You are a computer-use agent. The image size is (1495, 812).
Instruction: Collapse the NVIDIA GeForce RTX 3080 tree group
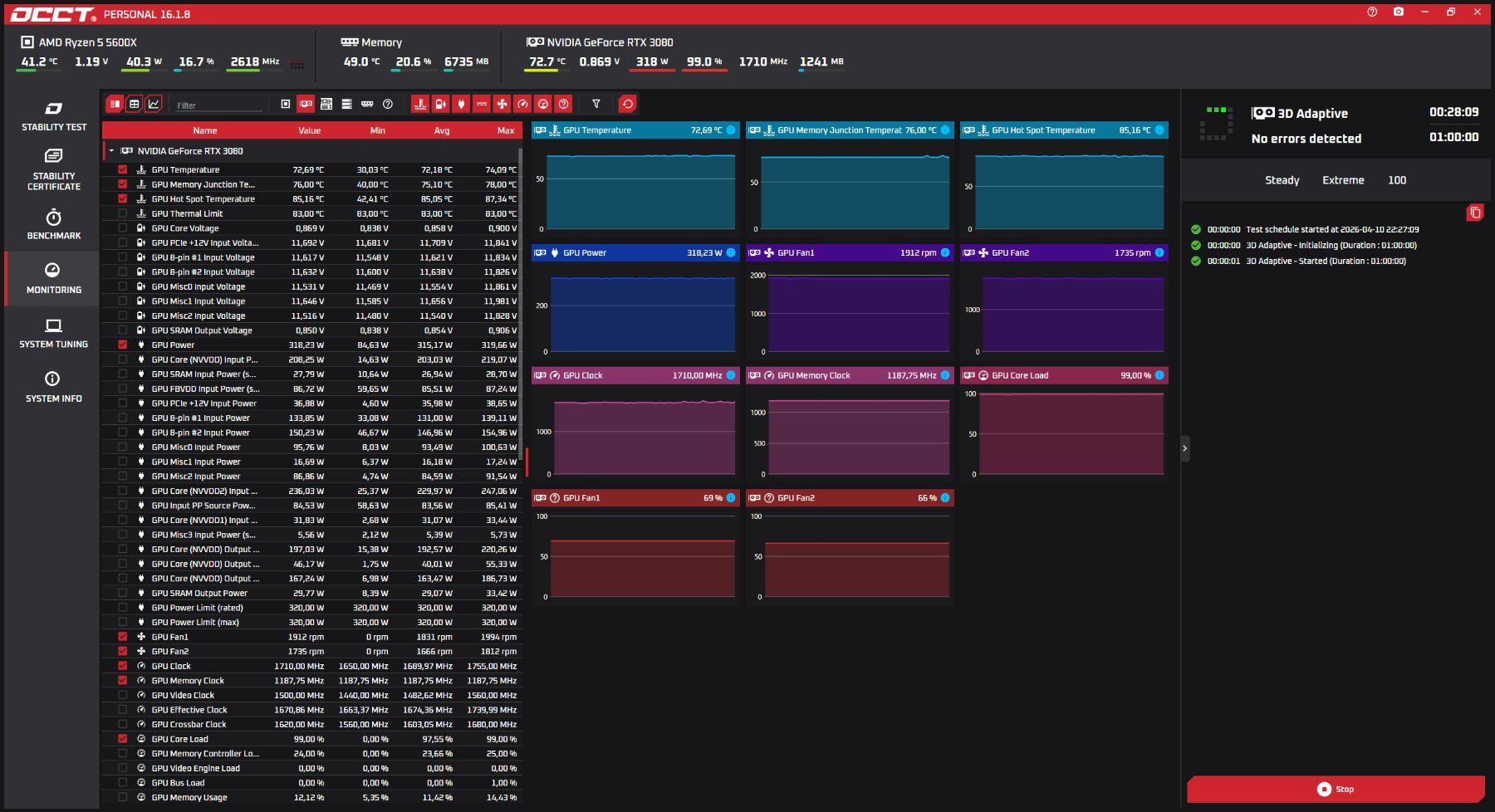click(x=111, y=151)
